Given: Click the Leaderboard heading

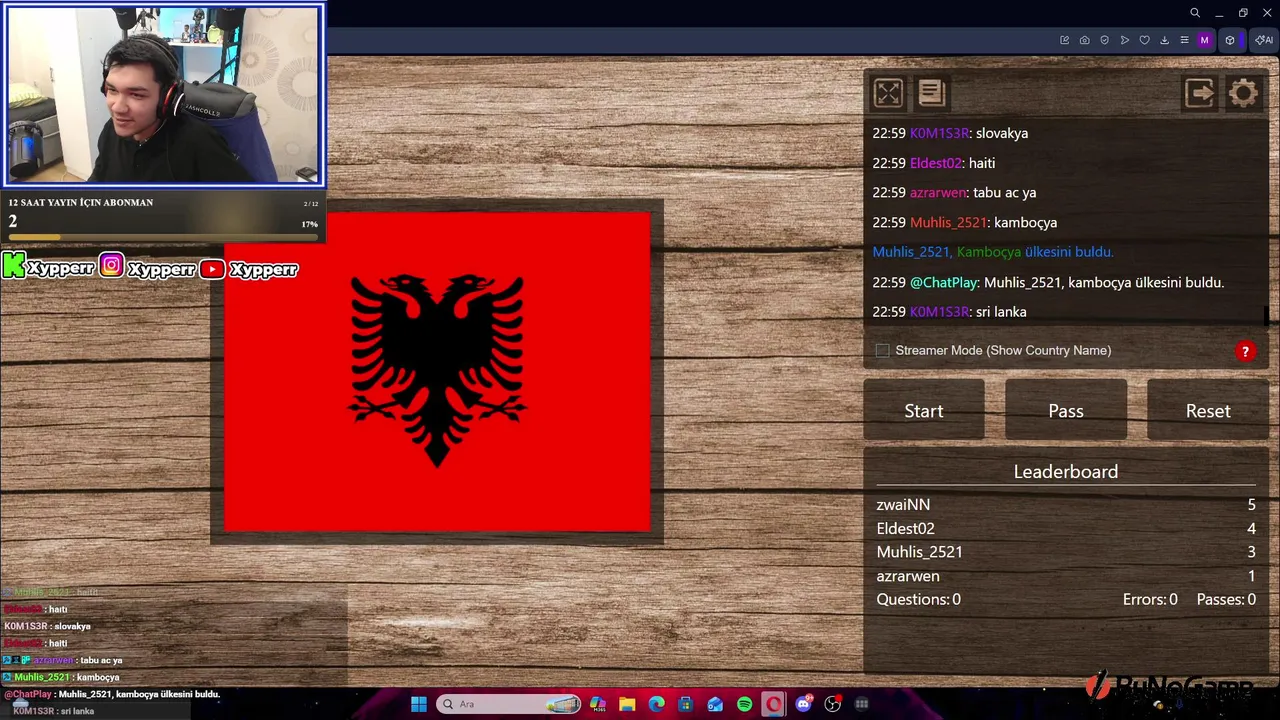Looking at the screenshot, I should coord(1066,472).
